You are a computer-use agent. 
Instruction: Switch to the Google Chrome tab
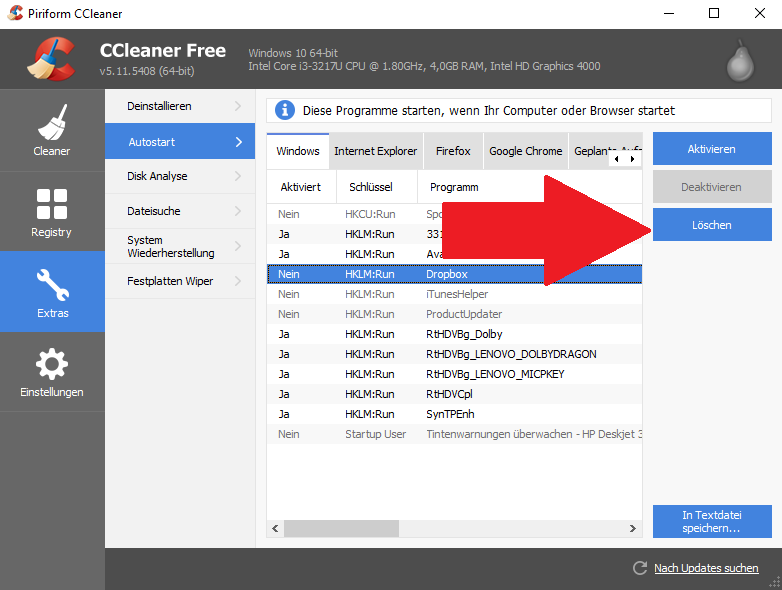pyautogui.click(x=525, y=151)
